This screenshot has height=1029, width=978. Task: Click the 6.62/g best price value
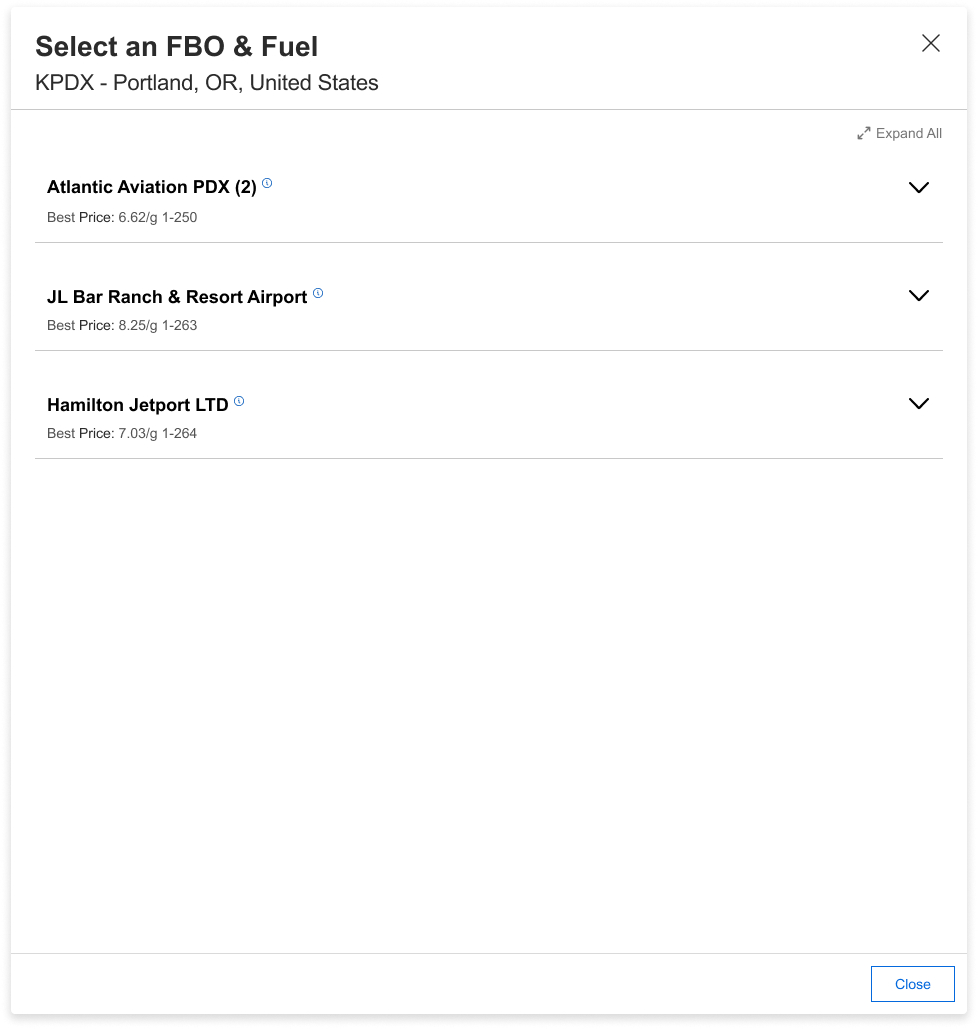[x=138, y=217]
